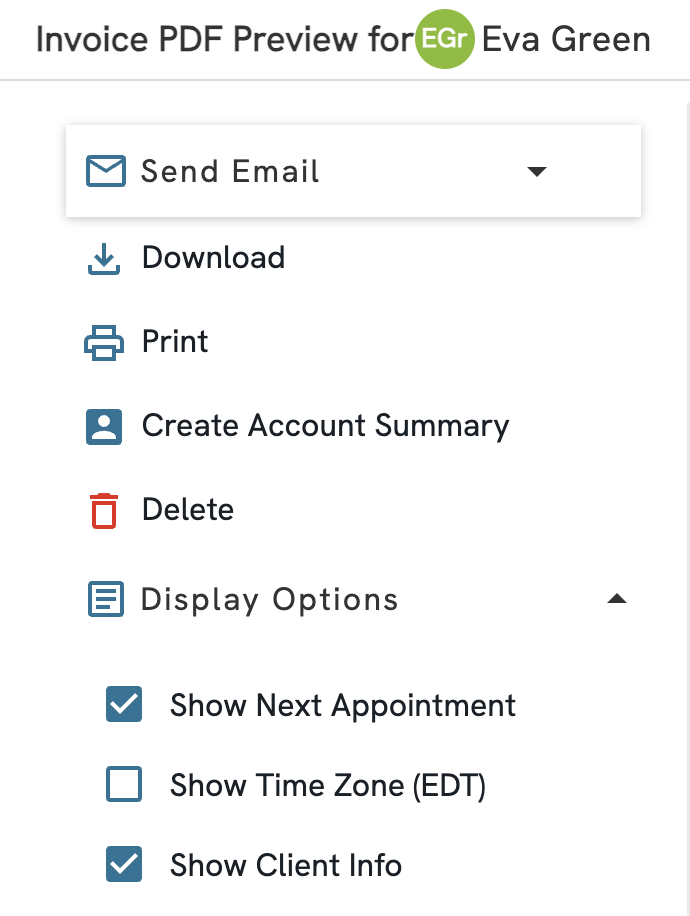Click the Download arrow icon

point(104,259)
